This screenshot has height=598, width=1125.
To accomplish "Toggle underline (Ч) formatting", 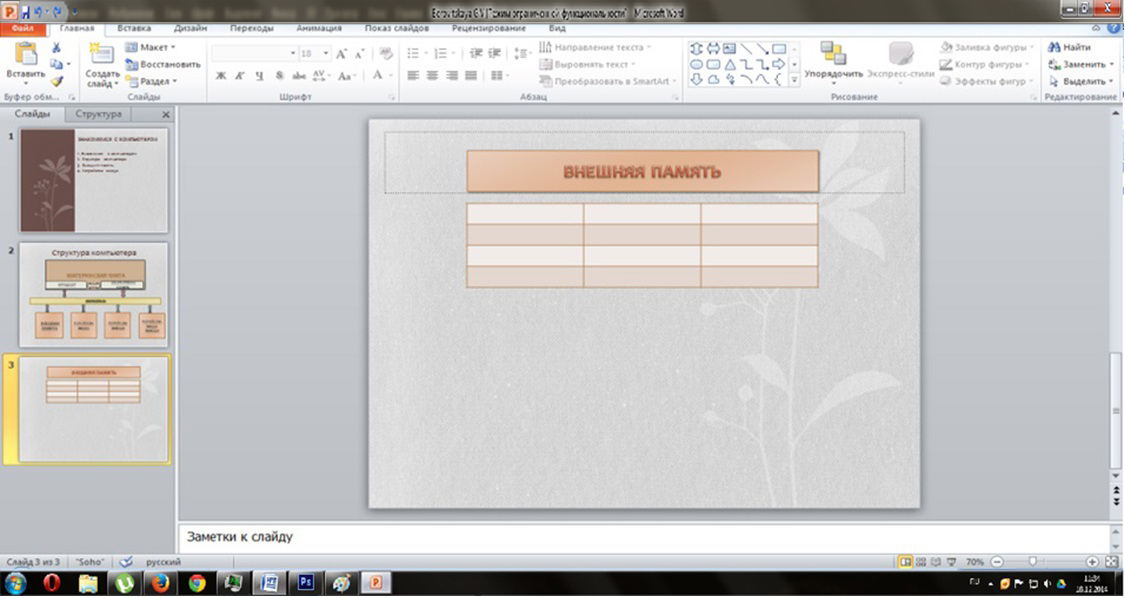I will pos(260,76).
